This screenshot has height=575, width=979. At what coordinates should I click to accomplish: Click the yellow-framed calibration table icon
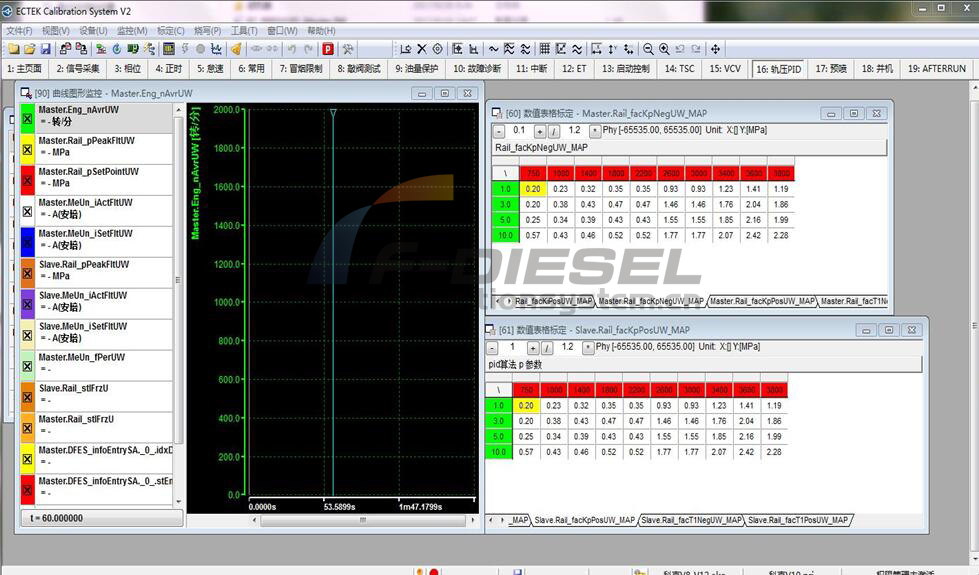pyautogui.click(x=169, y=49)
